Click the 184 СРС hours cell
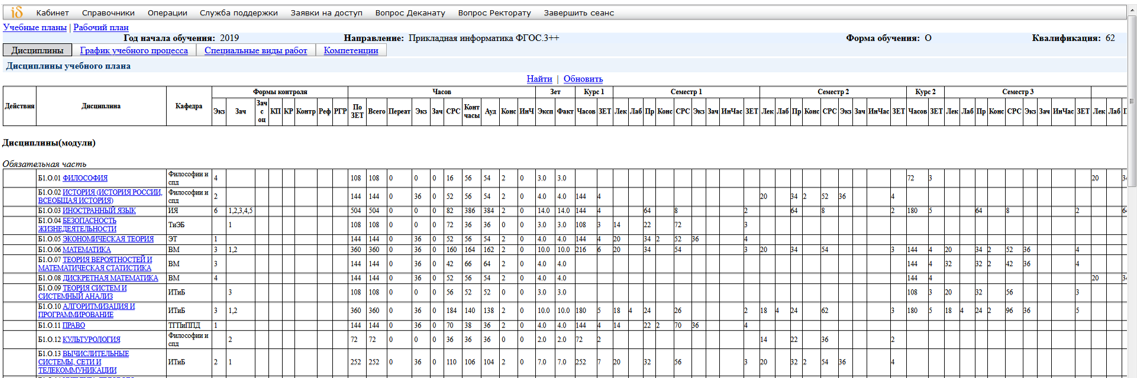1143x389 pixels. point(452,312)
